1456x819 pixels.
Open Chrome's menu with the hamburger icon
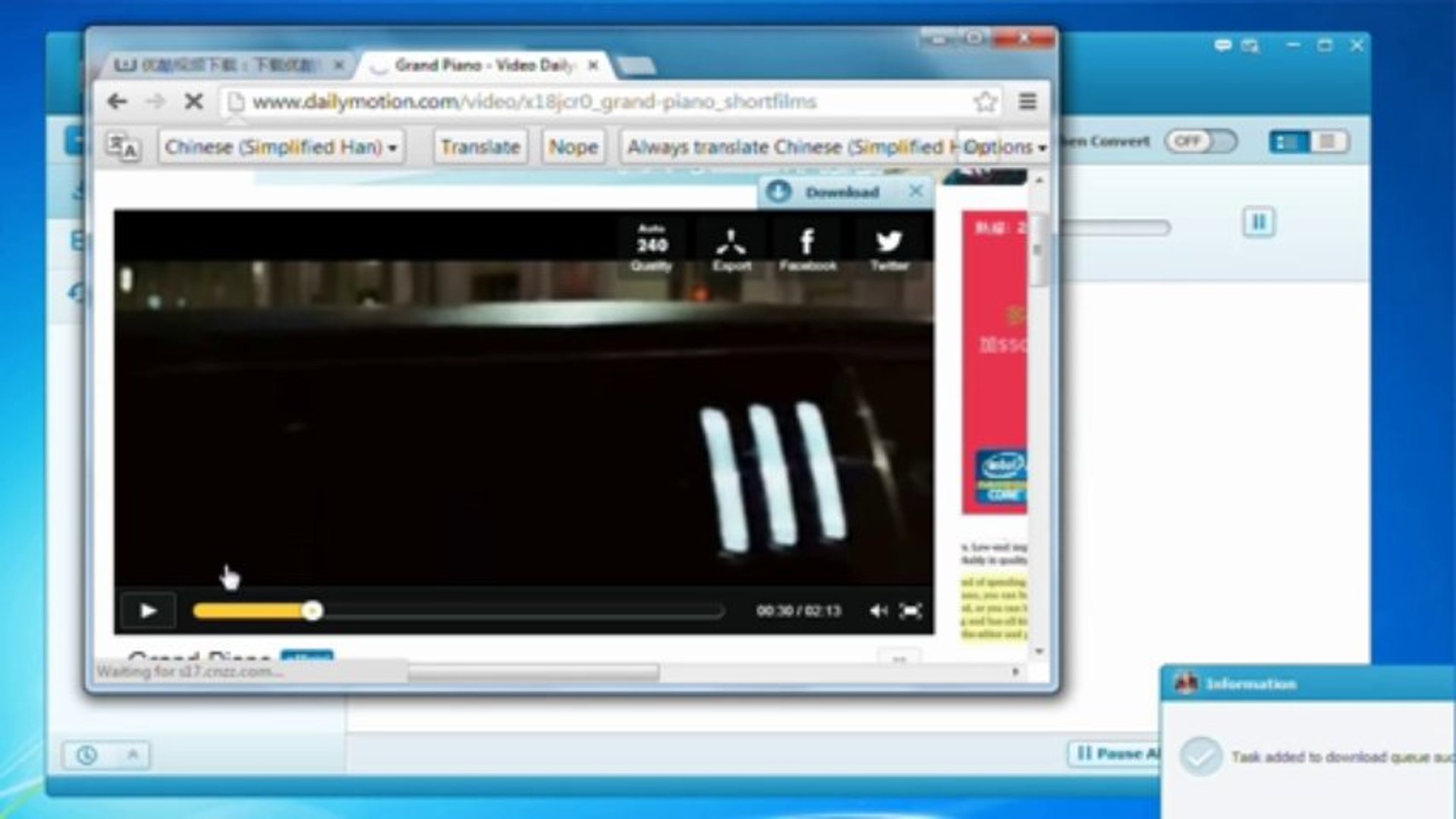pos(1029,101)
